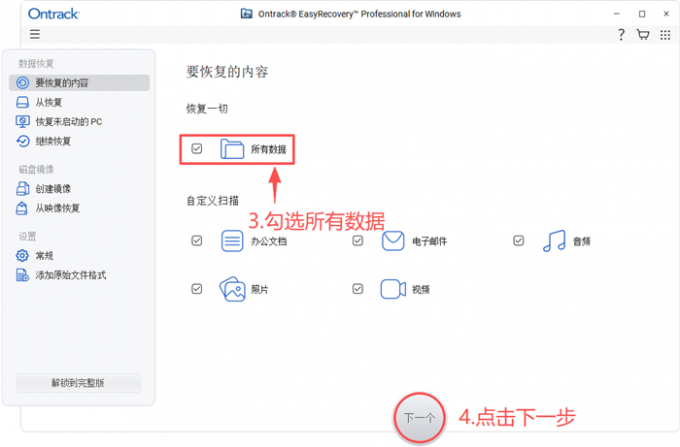Click the 从恢复 drive icon
Image resolution: width=680 pixels, height=447 pixels.
[23, 102]
